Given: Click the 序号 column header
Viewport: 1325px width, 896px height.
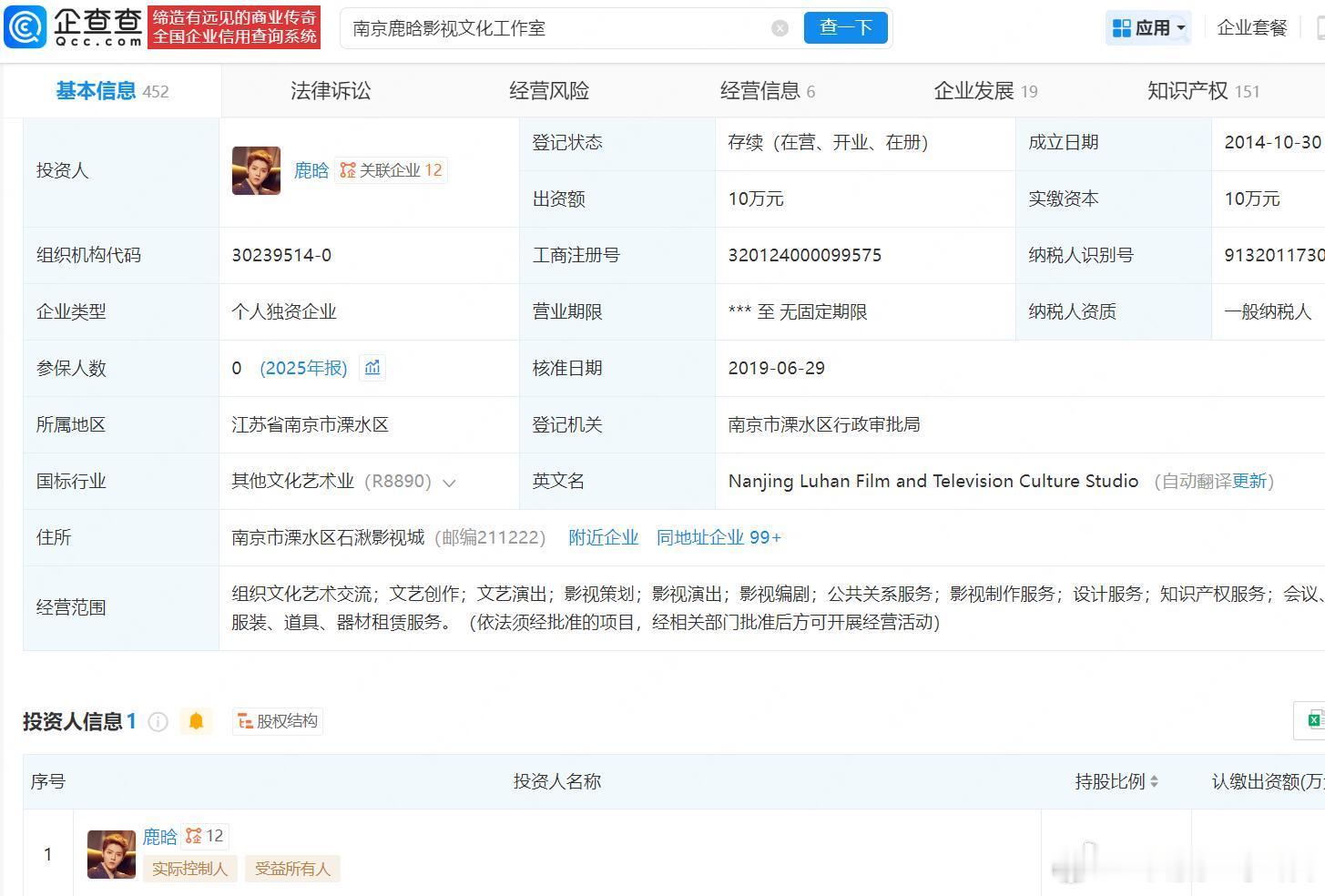Looking at the screenshot, I should point(48,781).
